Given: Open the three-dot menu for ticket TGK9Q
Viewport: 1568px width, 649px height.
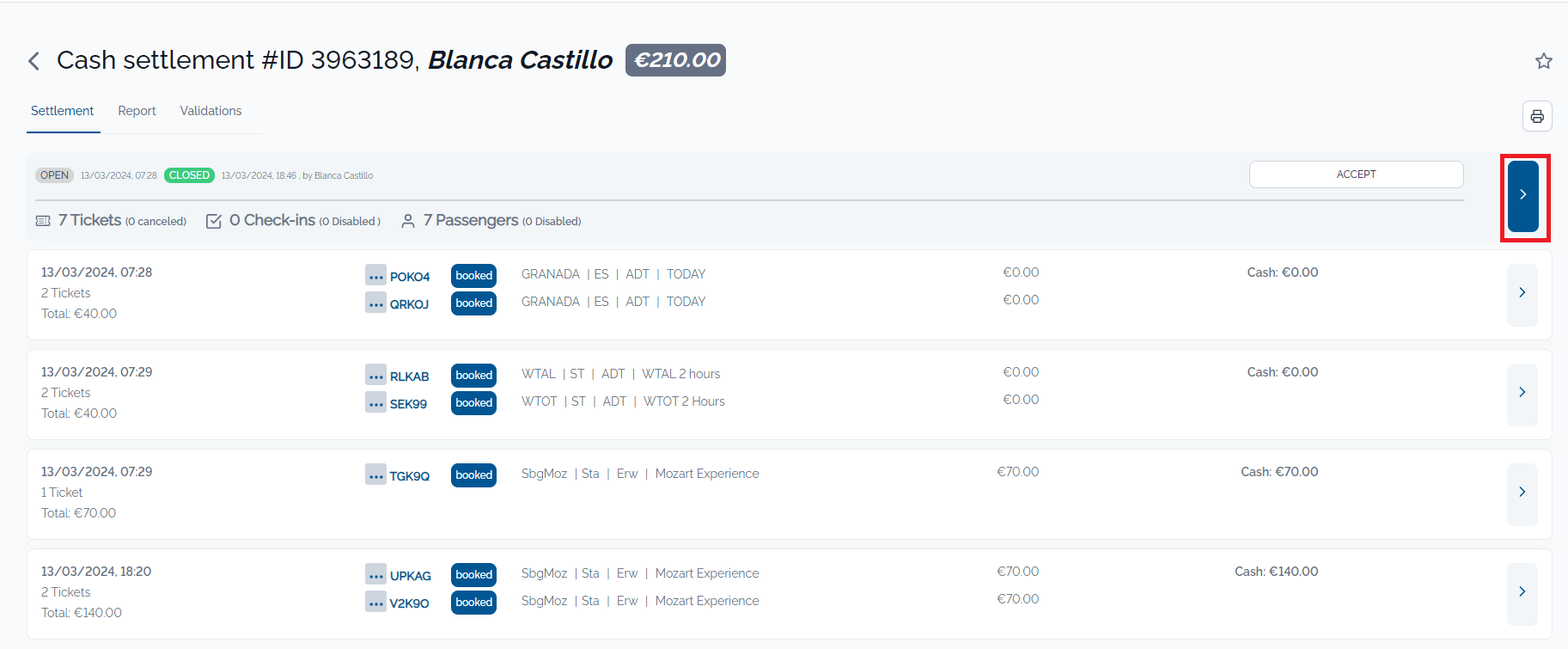Looking at the screenshot, I should click(375, 475).
